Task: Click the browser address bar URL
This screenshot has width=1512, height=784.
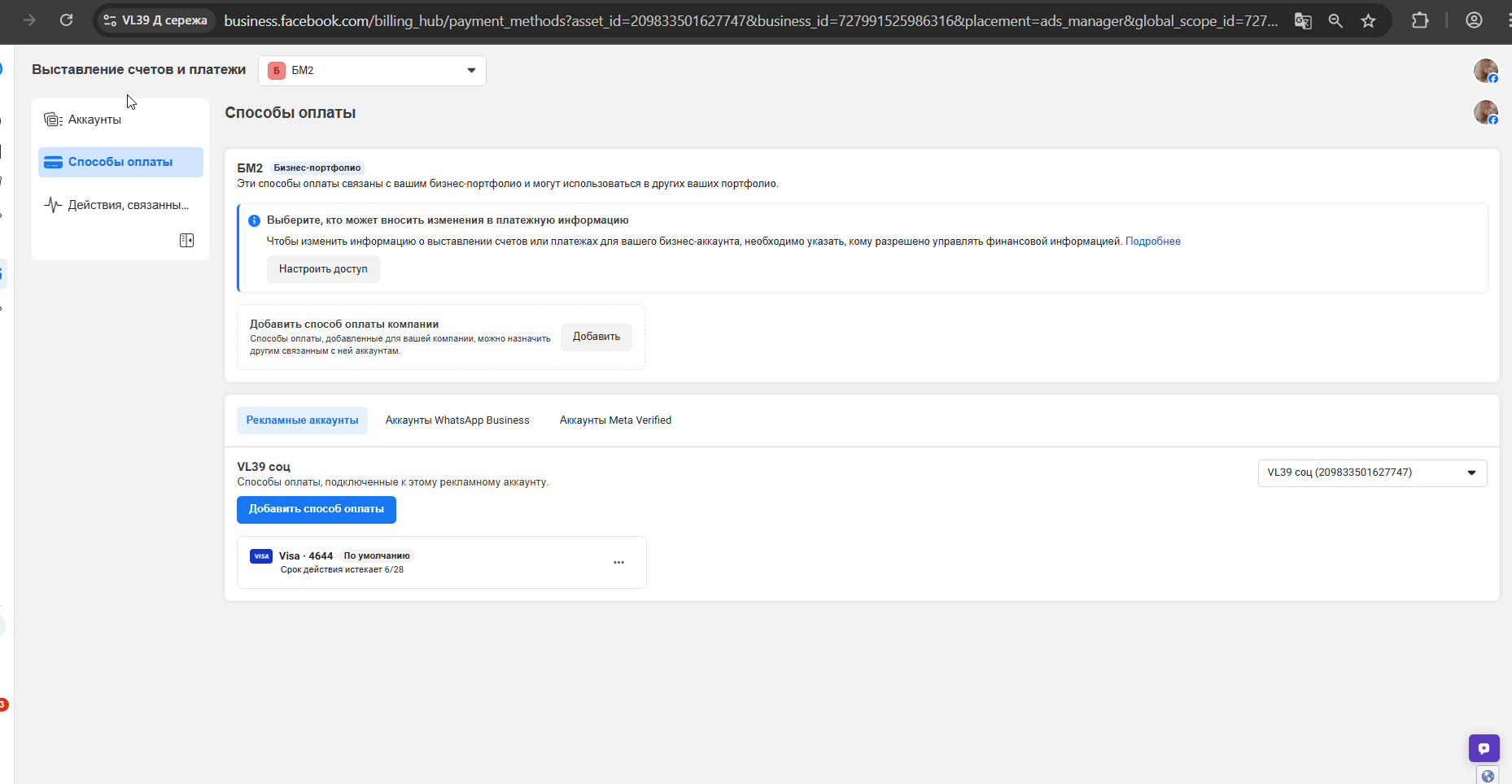Action: pos(750,20)
